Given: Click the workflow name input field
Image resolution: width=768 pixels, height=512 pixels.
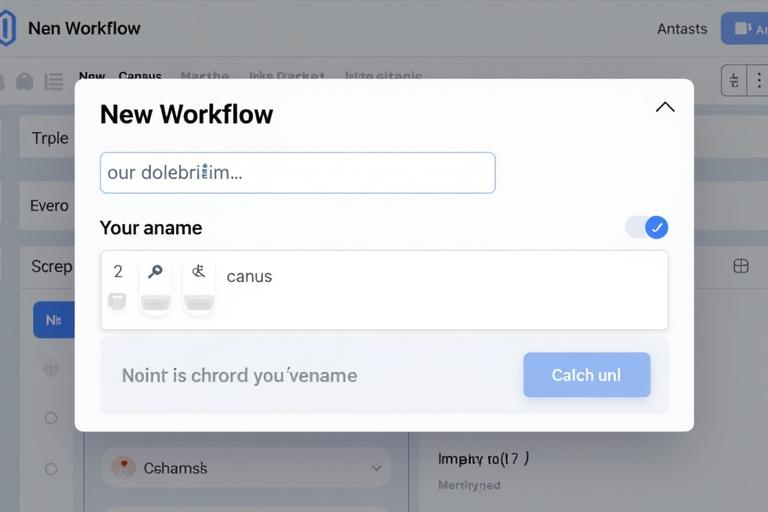Looking at the screenshot, I should (x=297, y=173).
